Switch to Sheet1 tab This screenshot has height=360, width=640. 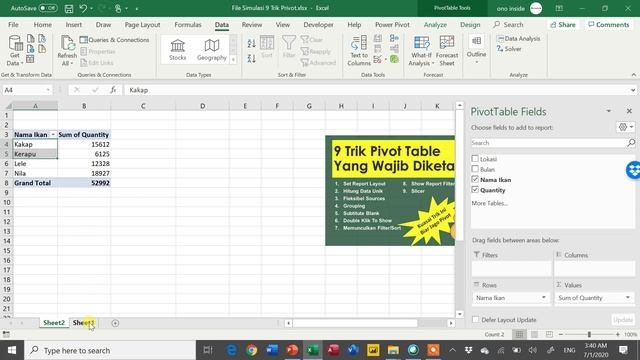pos(83,323)
